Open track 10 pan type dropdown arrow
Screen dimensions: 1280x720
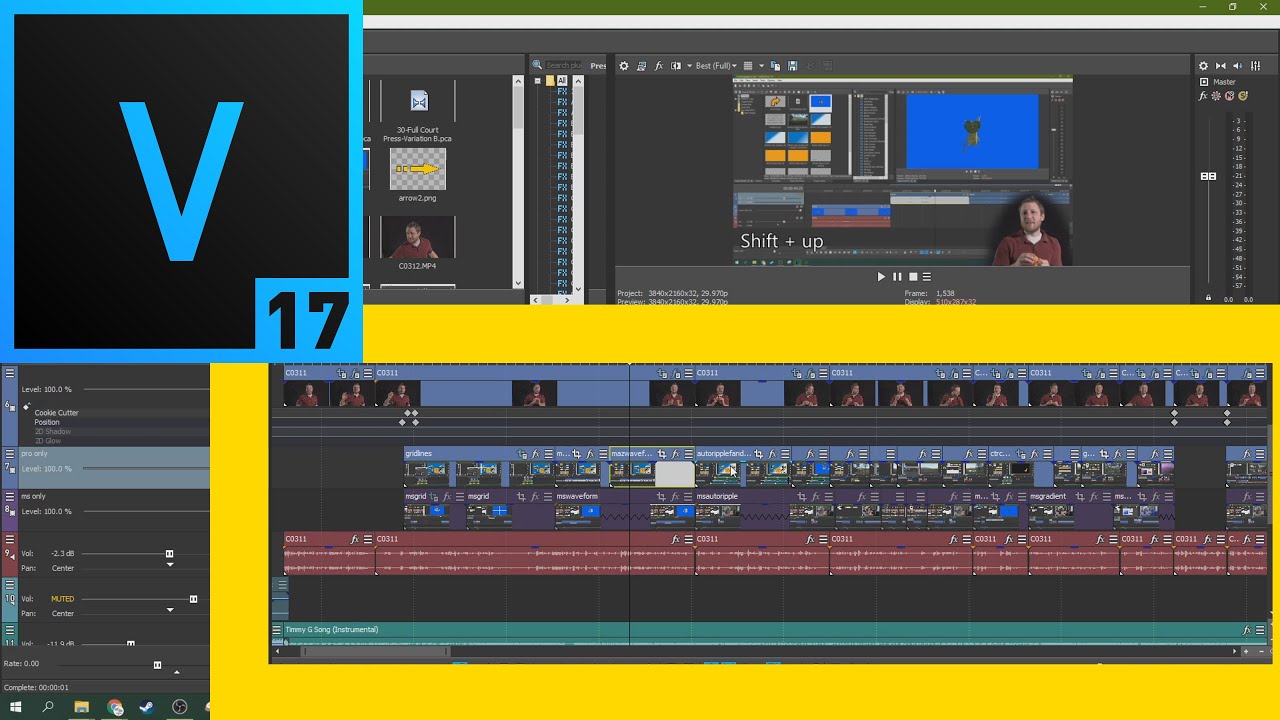[x=169, y=610]
